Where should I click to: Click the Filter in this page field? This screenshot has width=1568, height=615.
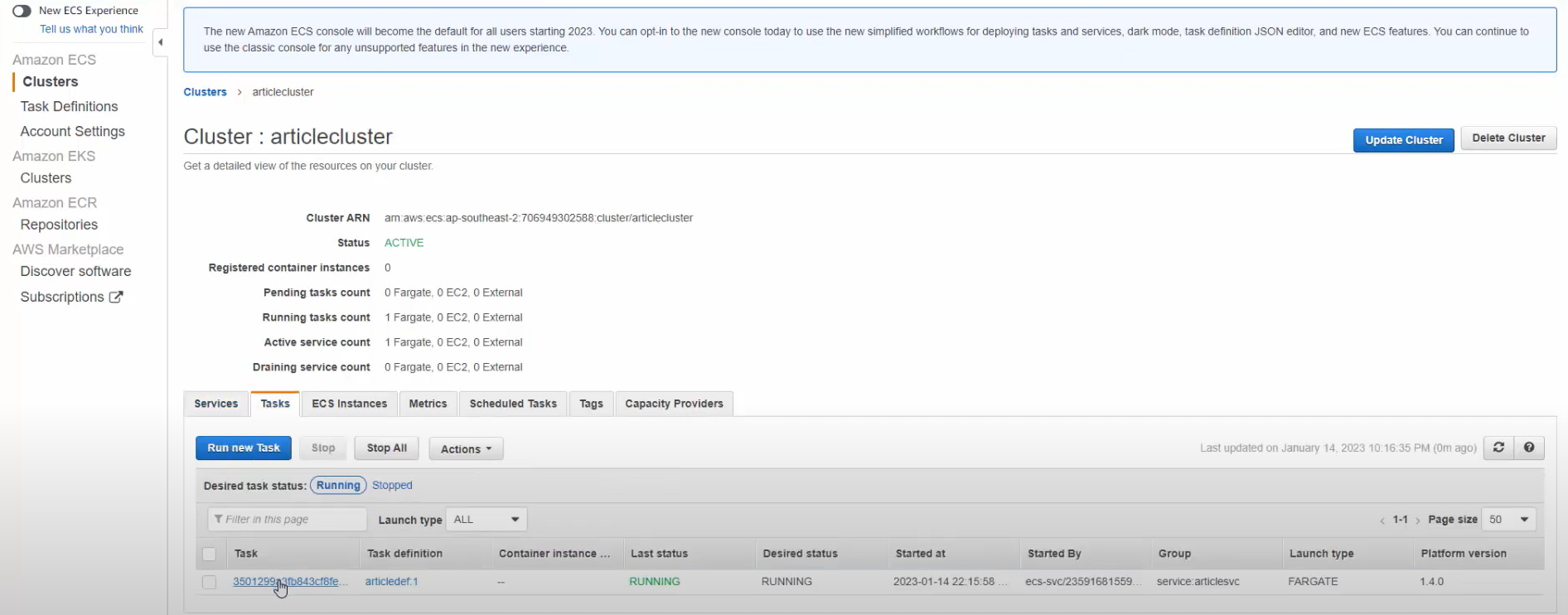[x=287, y=519]
